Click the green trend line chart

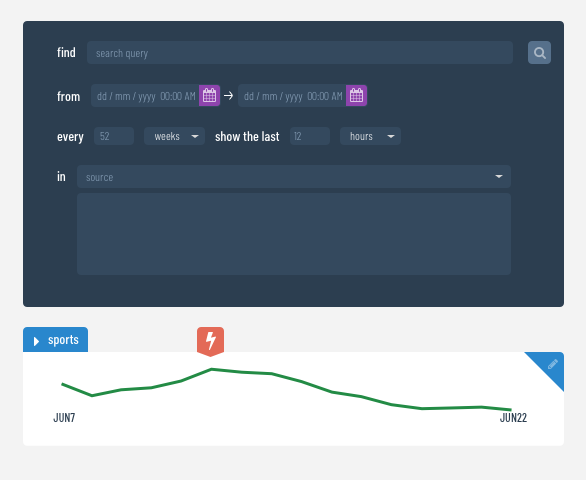point(286,389)
